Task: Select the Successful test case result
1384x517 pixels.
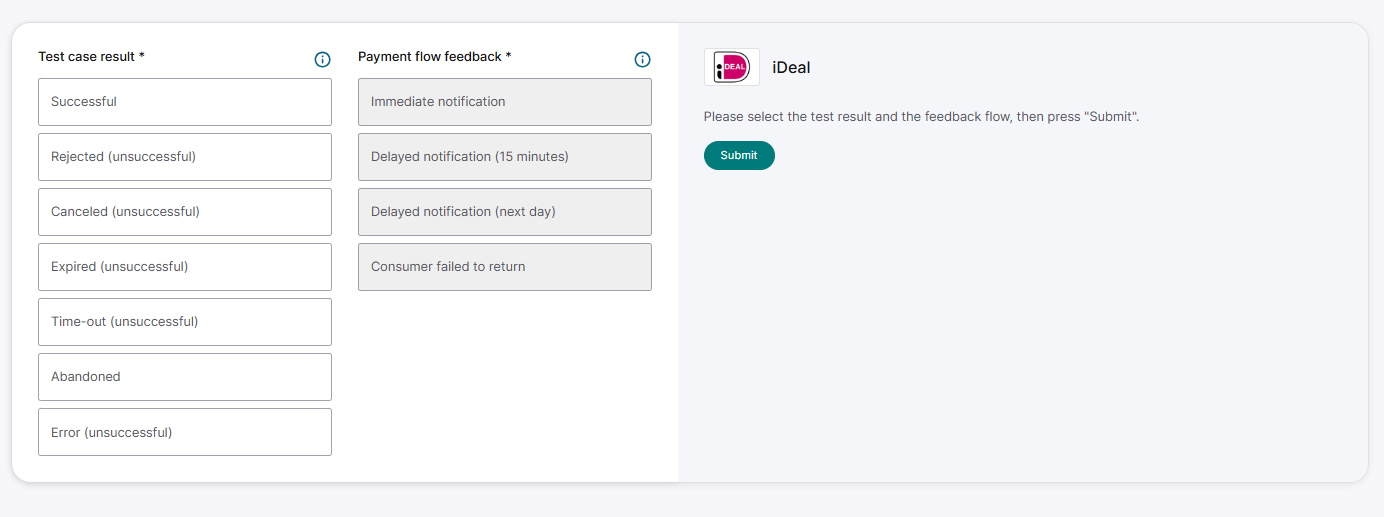Action: click(x=185, y=102)
